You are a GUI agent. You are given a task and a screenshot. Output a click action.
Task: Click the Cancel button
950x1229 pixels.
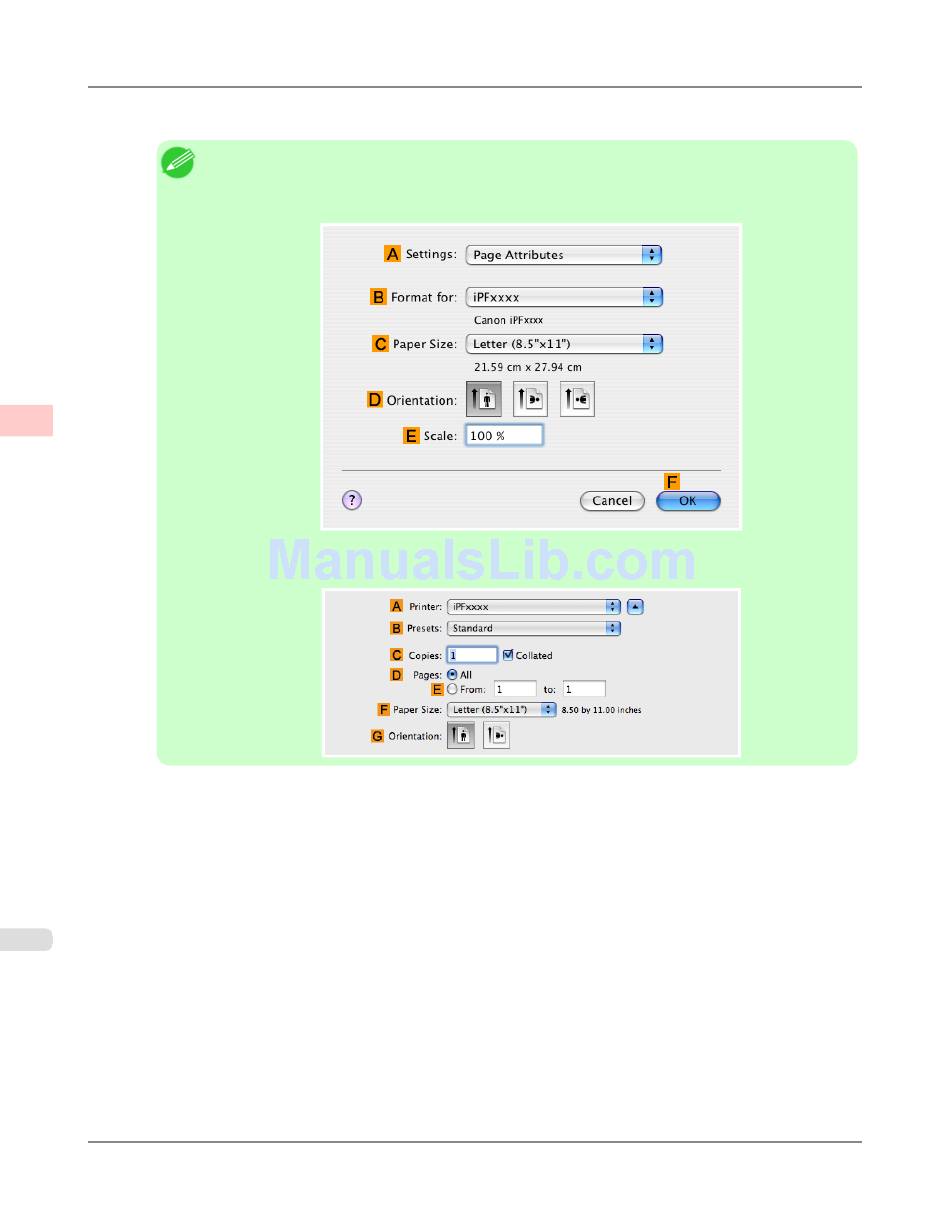click(x=612, y=501)
